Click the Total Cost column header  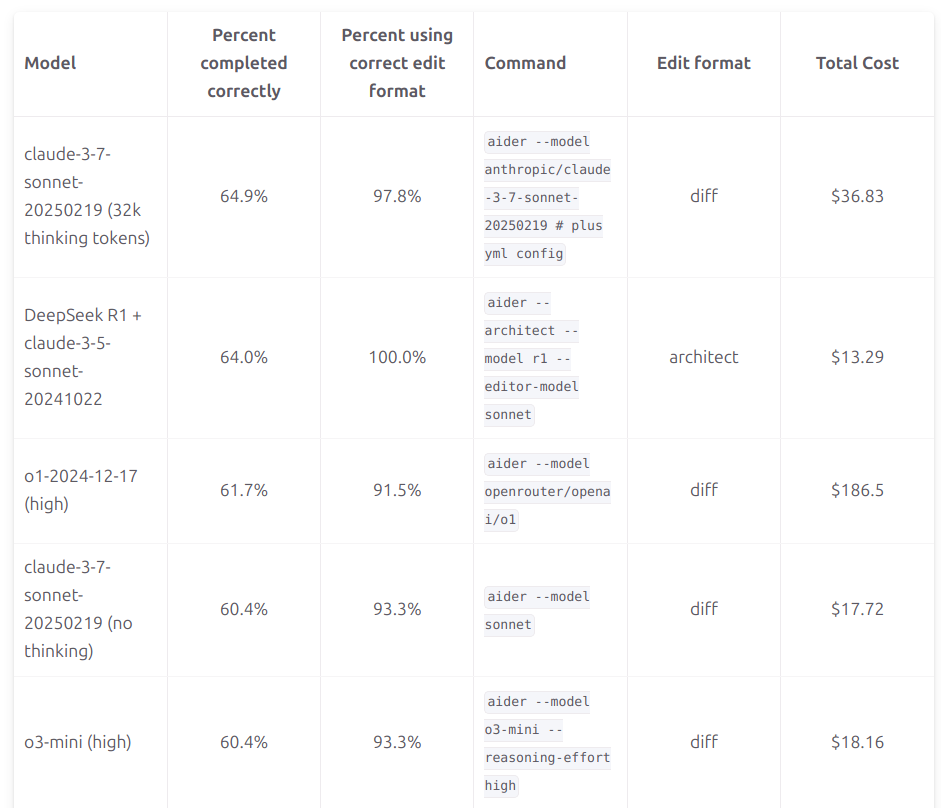857,63
